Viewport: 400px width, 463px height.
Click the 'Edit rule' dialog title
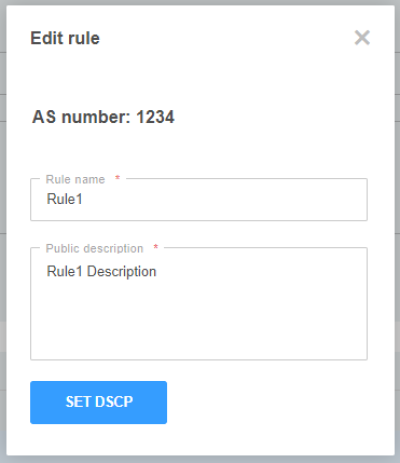pyautogui.click(x=65, y=38)
